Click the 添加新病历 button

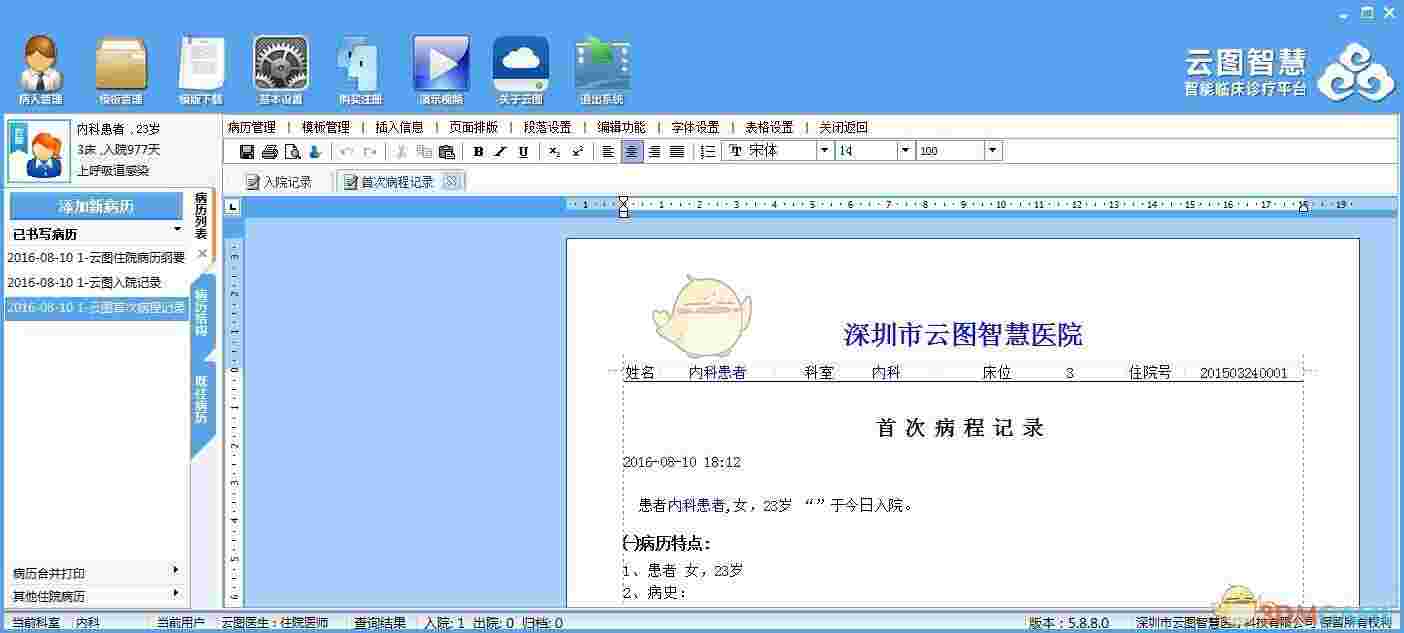pyautogui.click(x=95, y=206)
